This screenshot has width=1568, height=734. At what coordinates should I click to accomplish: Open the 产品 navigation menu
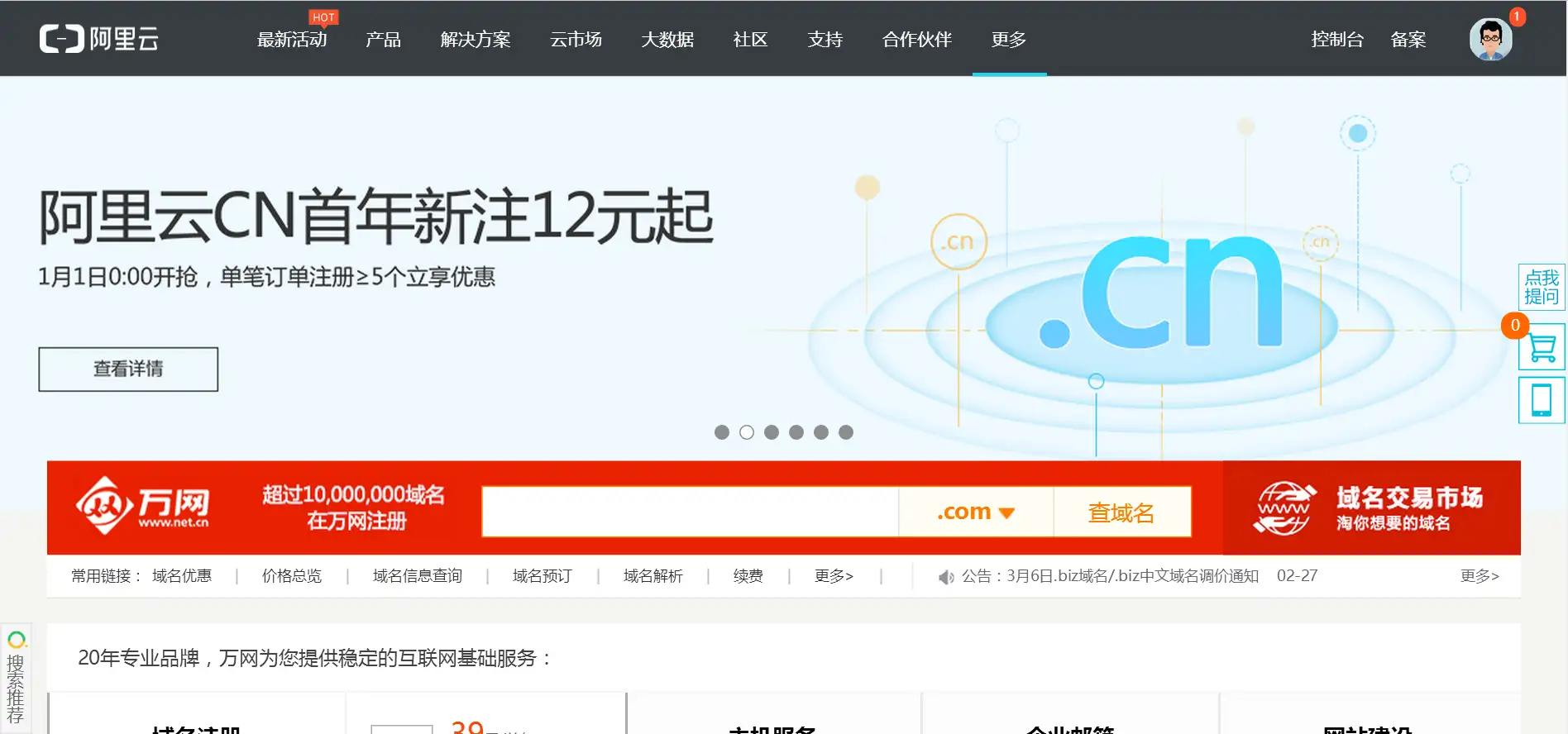[383, 40]
